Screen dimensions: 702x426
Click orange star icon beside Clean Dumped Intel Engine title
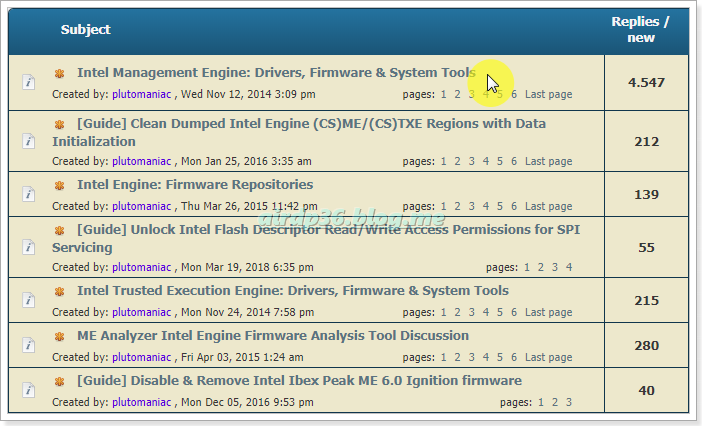[x=60, y=124]
